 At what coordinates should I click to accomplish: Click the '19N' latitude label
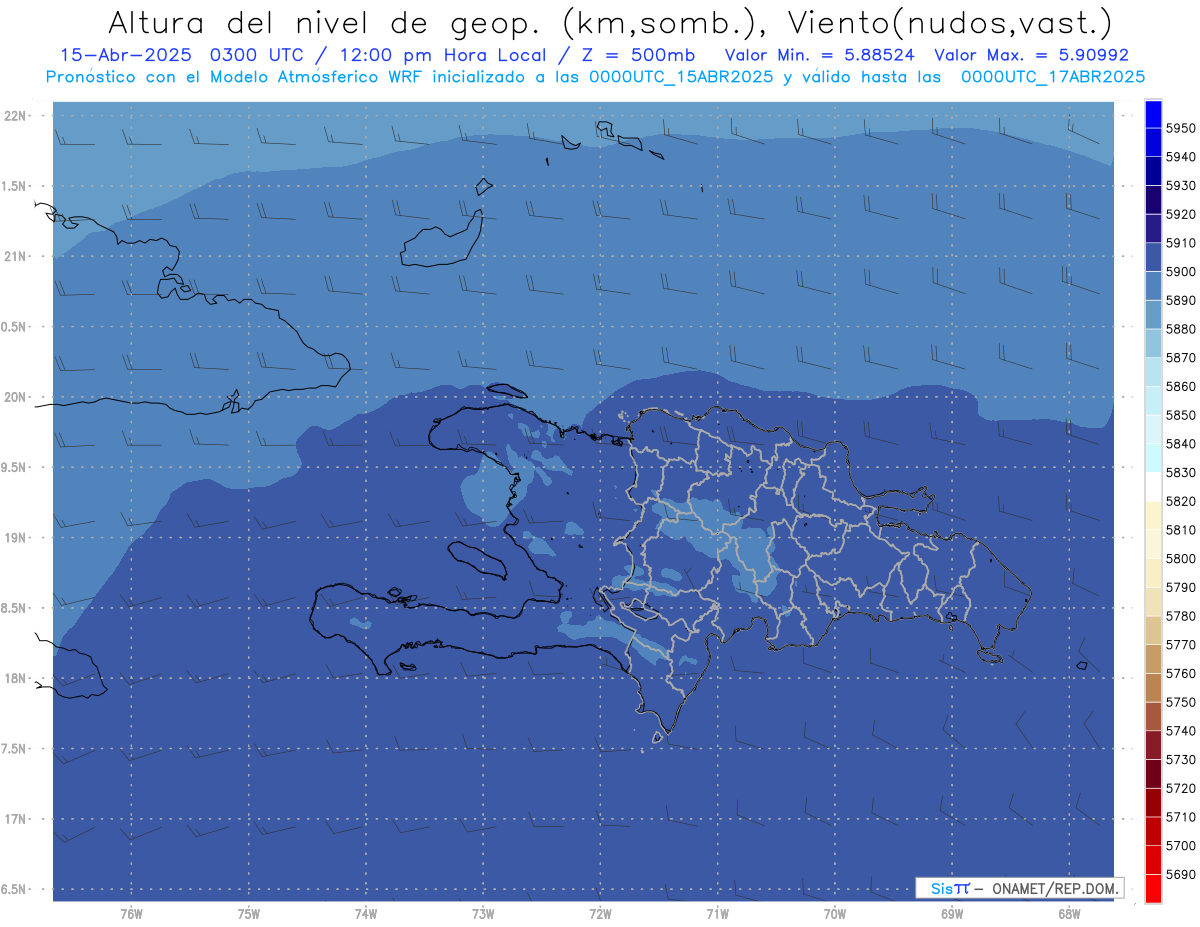coord(17,537)
